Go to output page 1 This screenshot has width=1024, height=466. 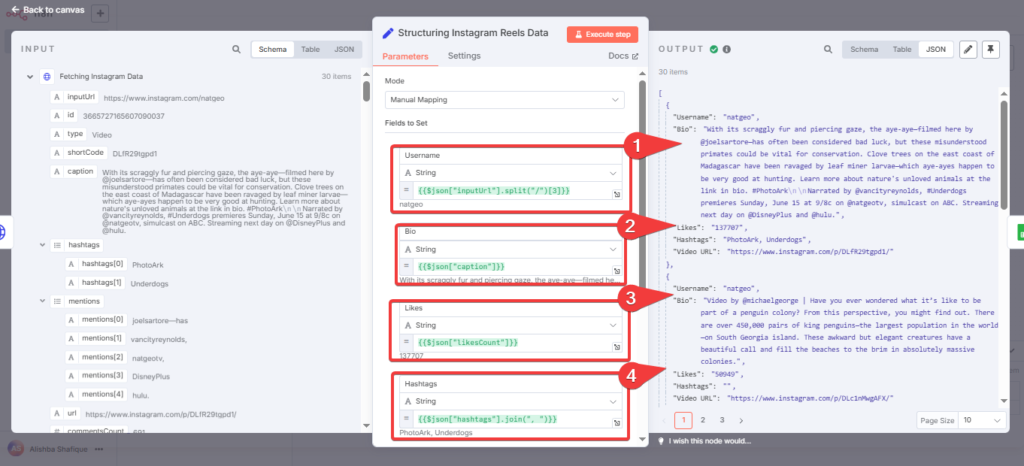683,420
